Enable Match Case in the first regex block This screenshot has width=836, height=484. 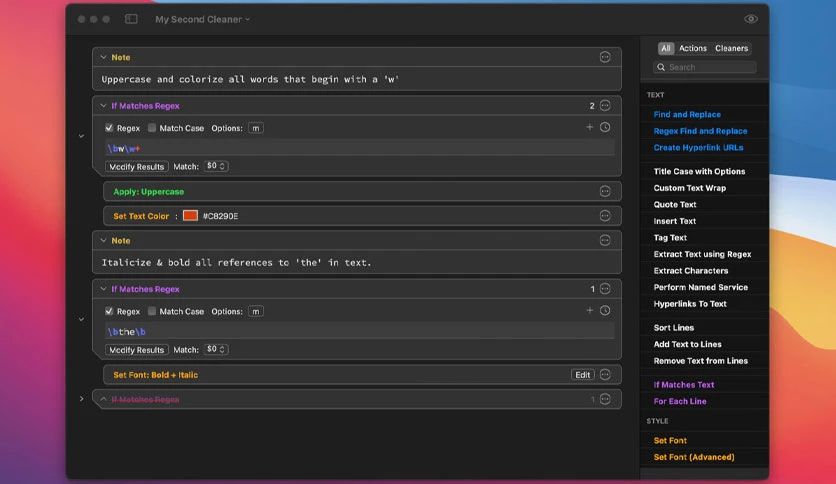152,128
